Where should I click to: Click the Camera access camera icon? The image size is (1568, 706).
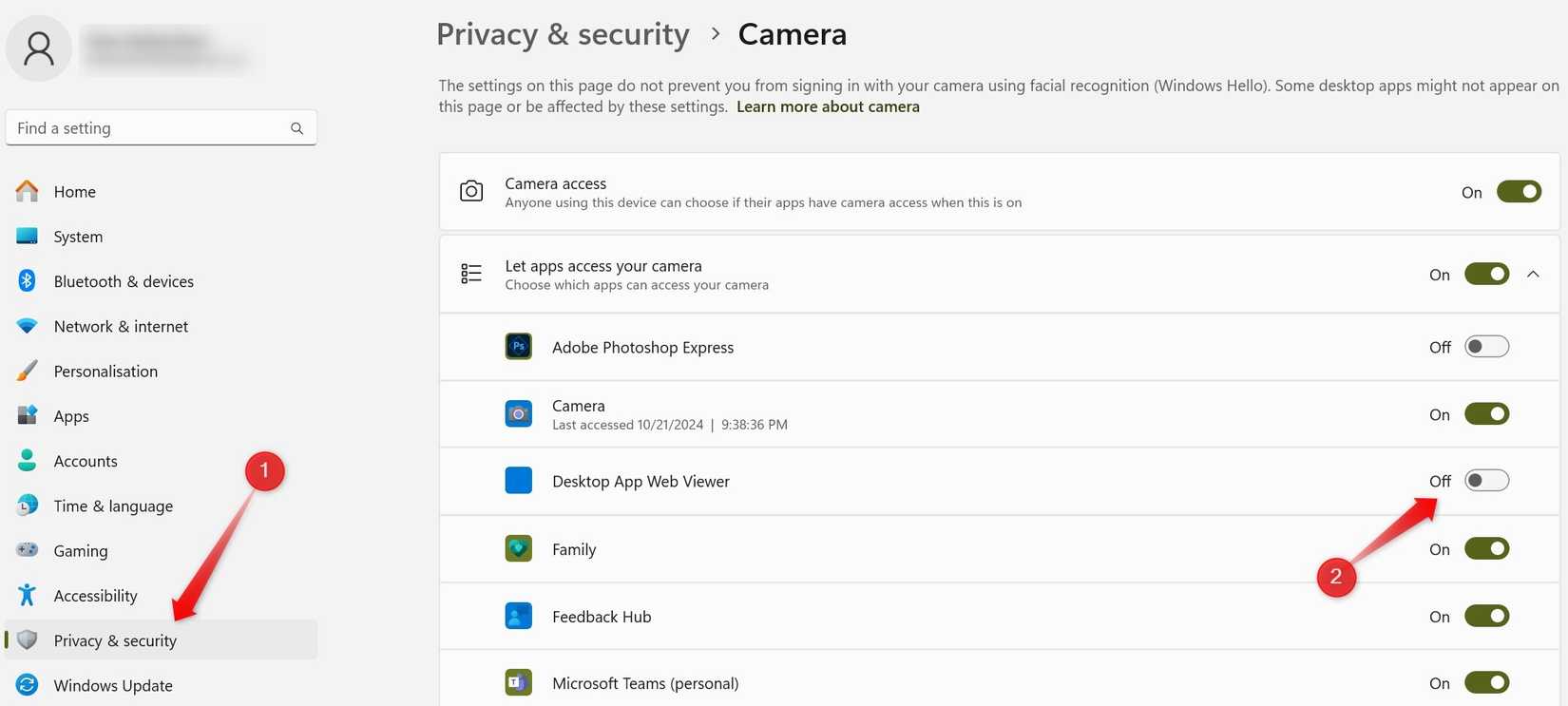tap(471, 191)
